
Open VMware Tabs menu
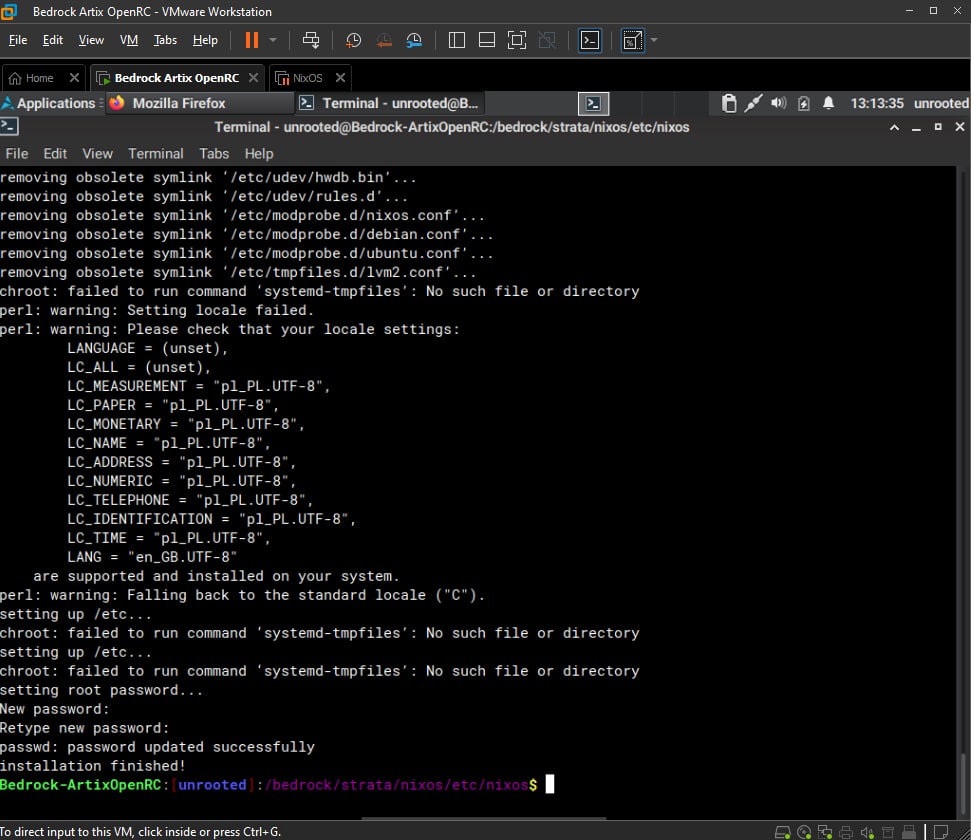(x=165, y=40)
